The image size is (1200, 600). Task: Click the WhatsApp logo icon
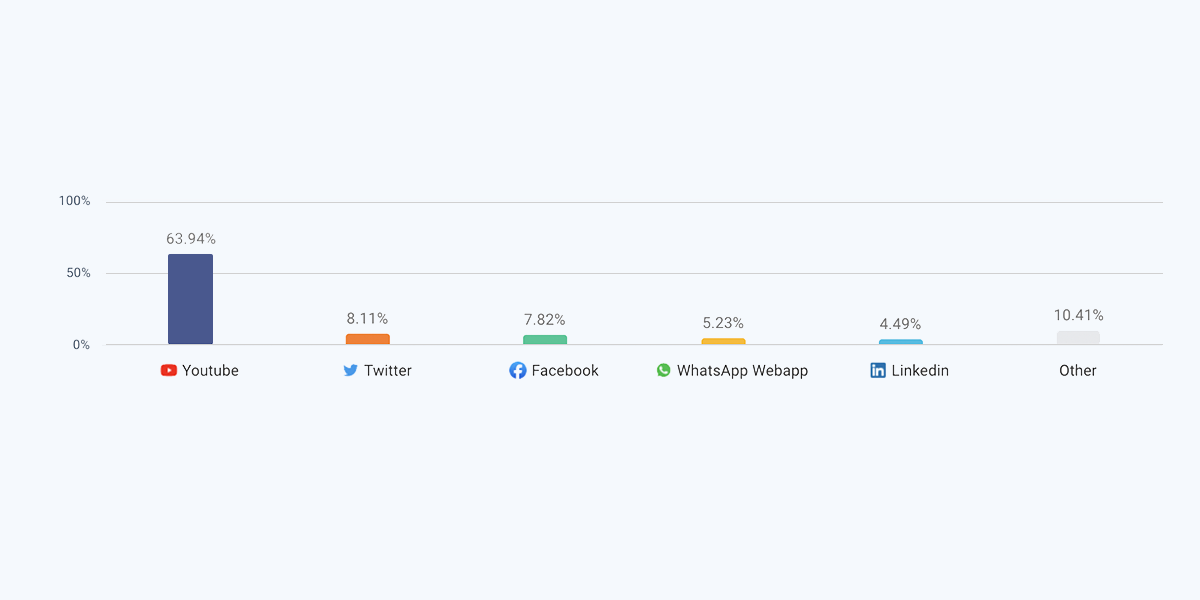pyautogui.click(x=664, y=370)
